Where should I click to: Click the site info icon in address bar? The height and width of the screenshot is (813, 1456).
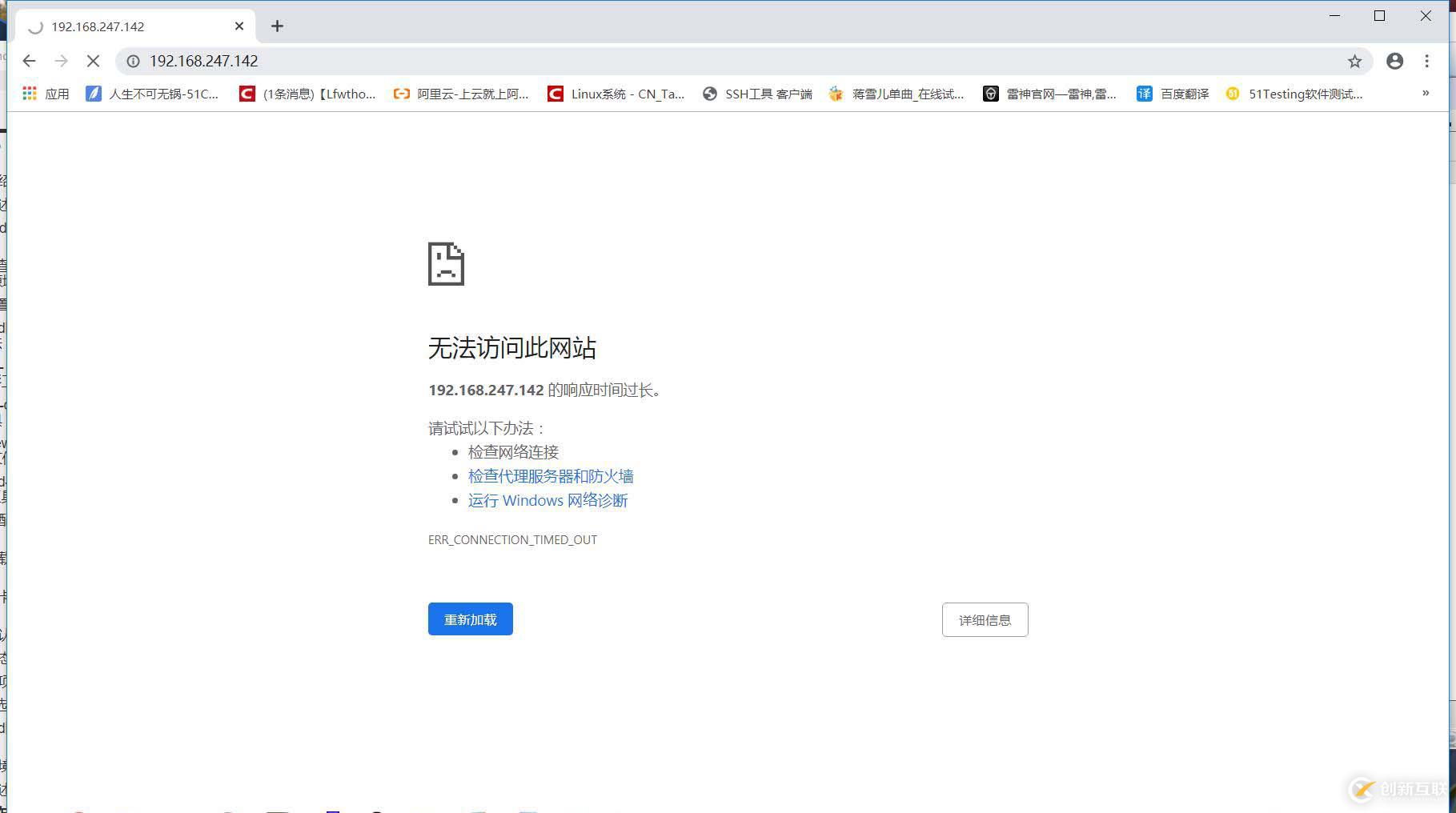click(x=134, y=61)
